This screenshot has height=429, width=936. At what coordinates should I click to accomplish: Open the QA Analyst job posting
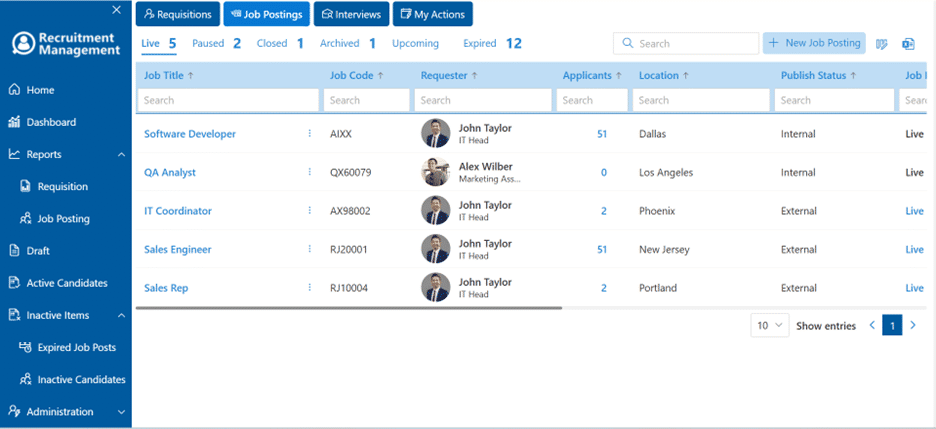[x=170, y=172]
